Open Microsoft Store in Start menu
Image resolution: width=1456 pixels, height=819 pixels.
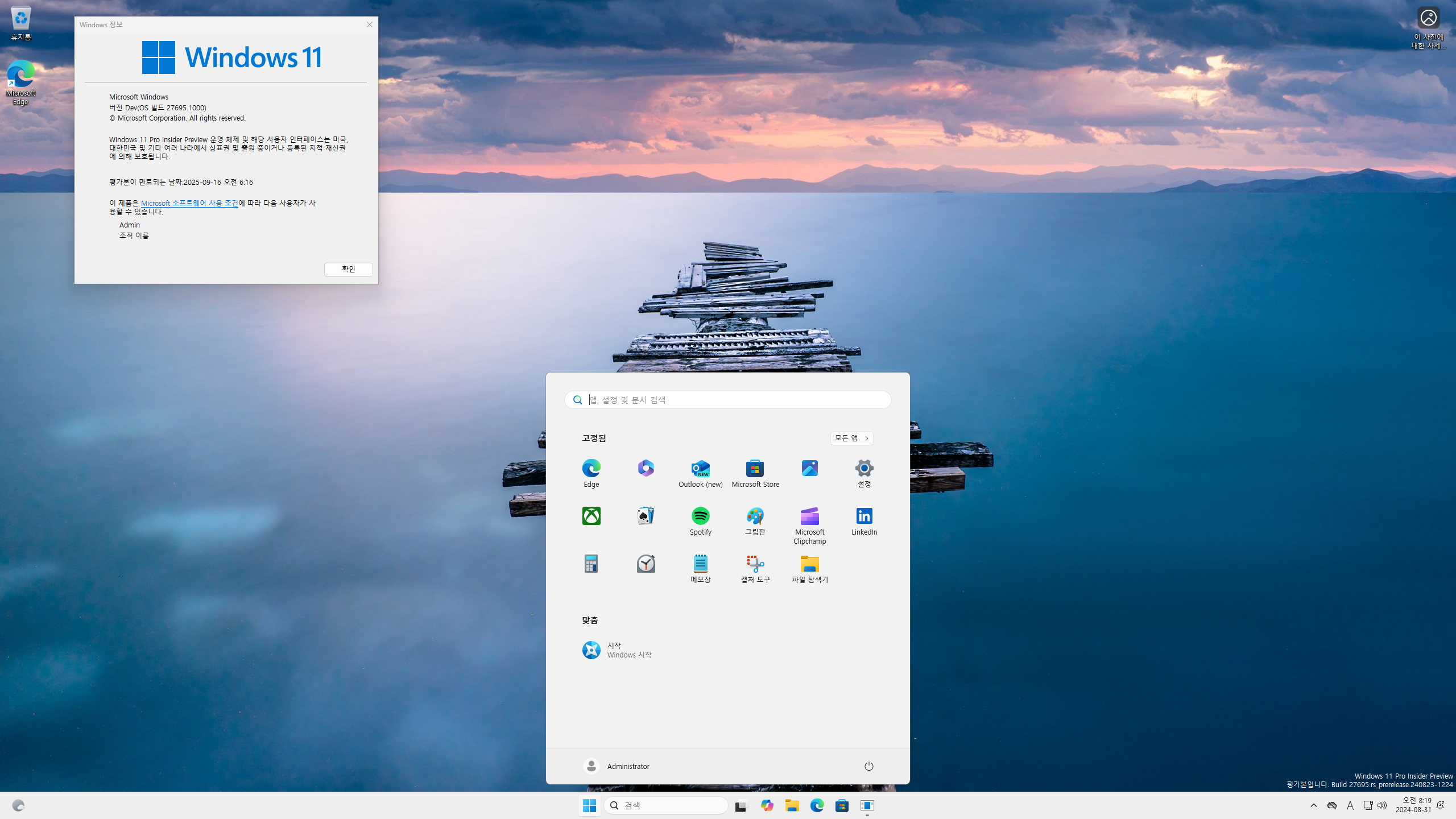pos(755,469)
